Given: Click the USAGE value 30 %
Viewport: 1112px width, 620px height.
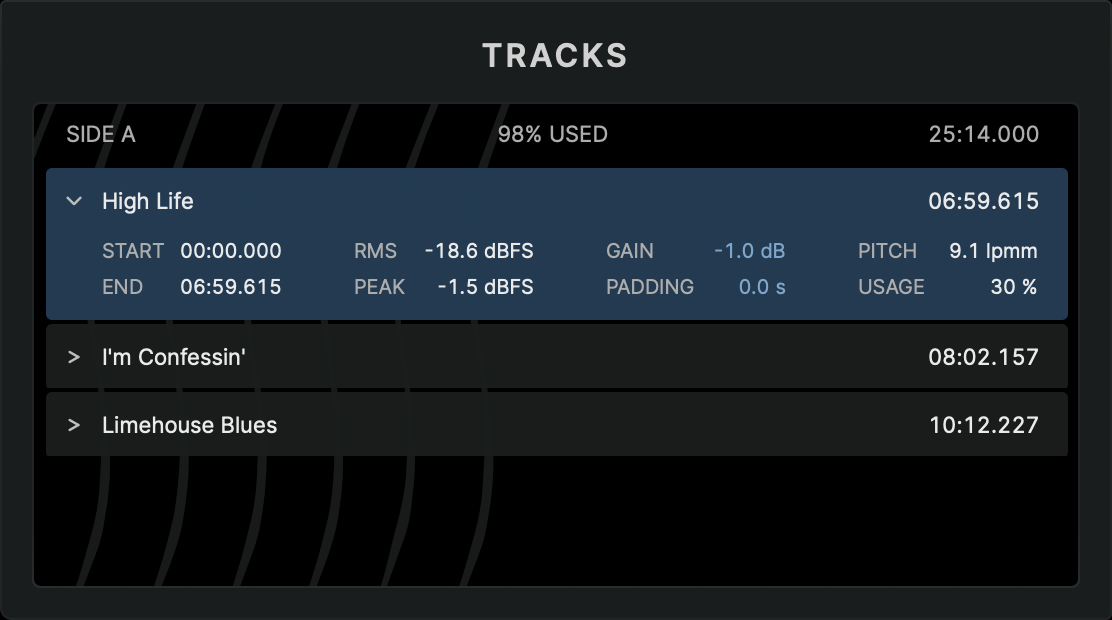Looking at the screenshot, I should [1014, 287].
